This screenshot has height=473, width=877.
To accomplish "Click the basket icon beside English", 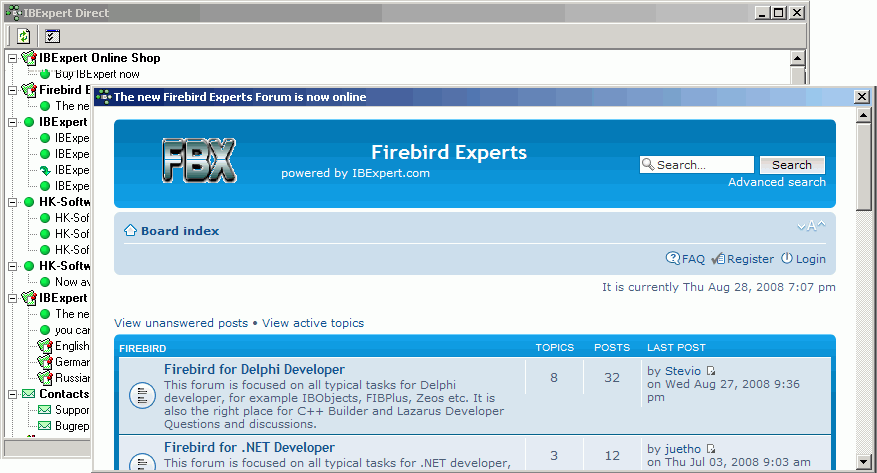I will 45,346.
